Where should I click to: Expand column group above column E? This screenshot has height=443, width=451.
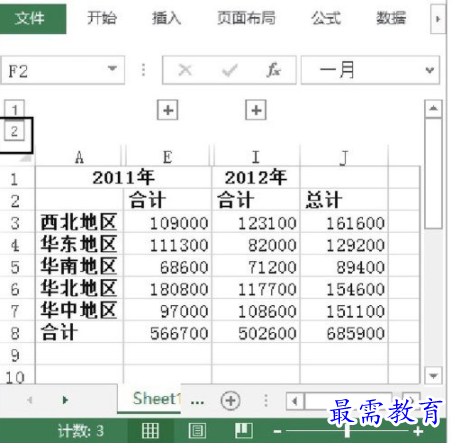[x=168, y=110]
